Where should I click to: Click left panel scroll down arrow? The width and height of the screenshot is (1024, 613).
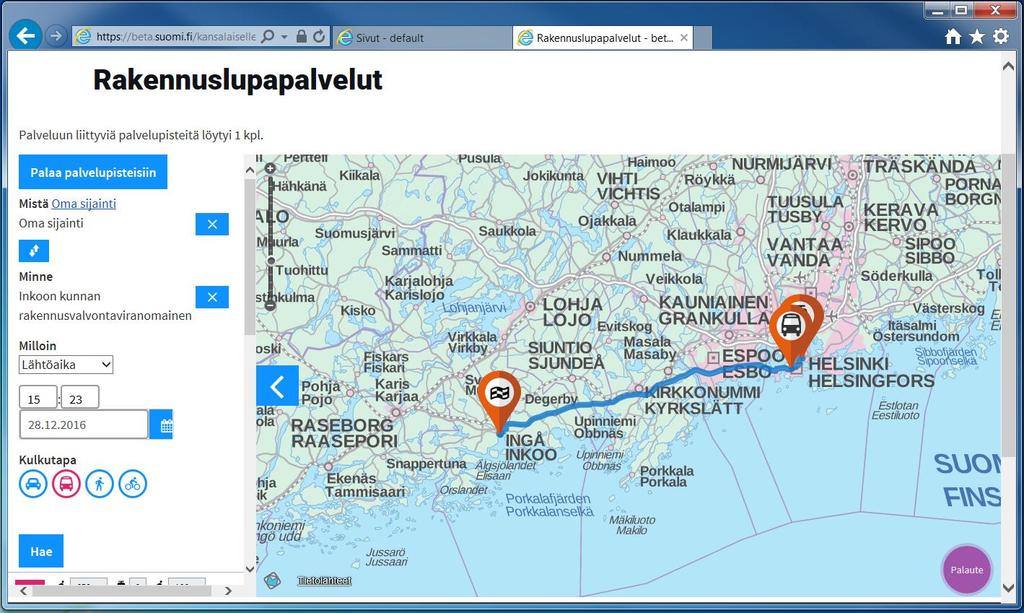point(249,569)
